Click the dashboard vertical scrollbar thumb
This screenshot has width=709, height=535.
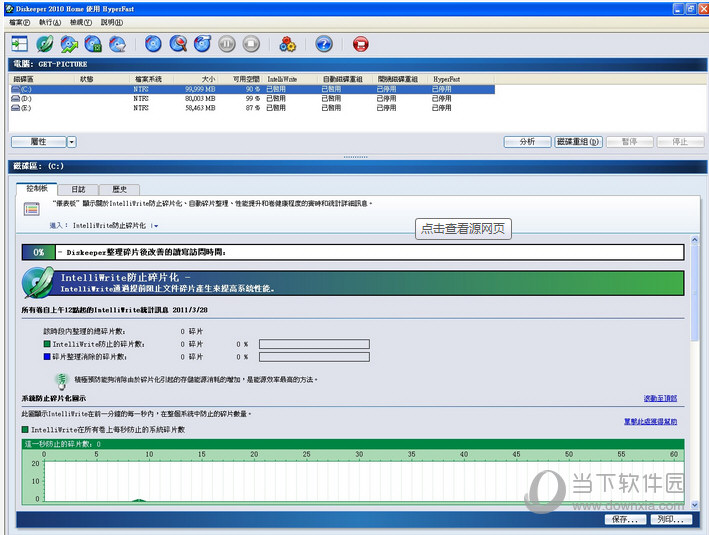[695, 293]
